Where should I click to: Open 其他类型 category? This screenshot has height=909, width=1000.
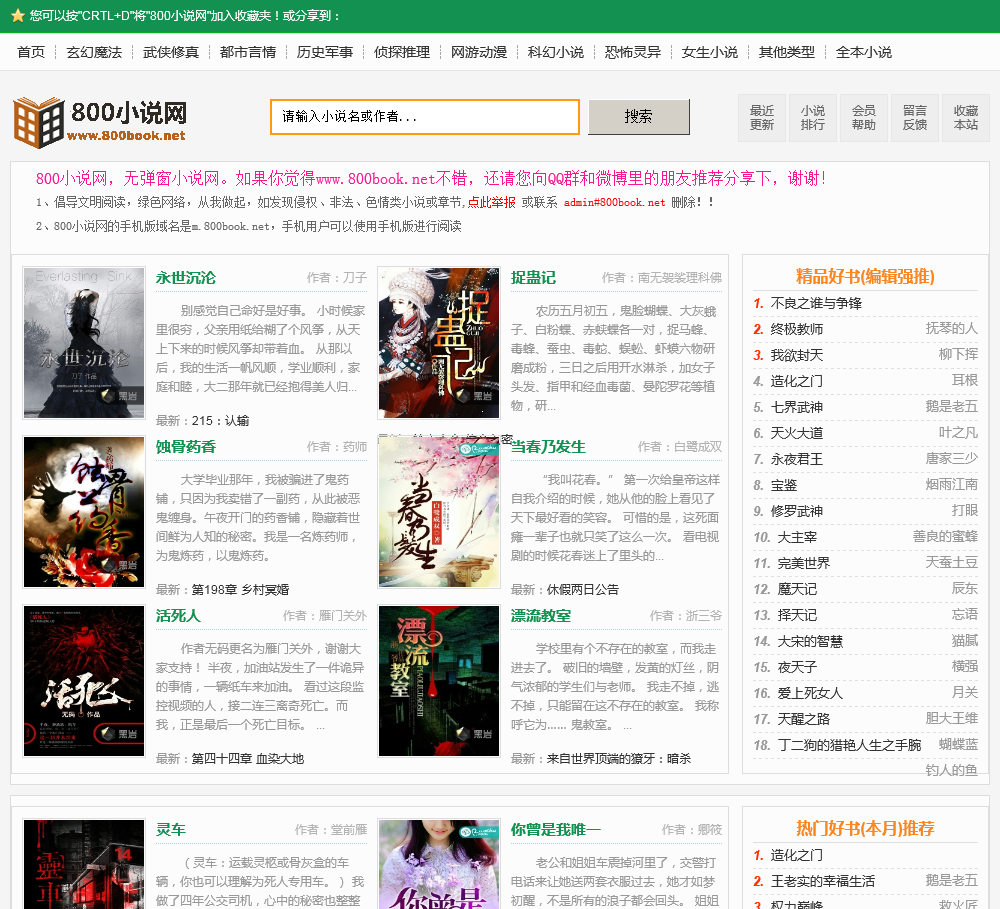pyautogui.click(x=787, y=52)
